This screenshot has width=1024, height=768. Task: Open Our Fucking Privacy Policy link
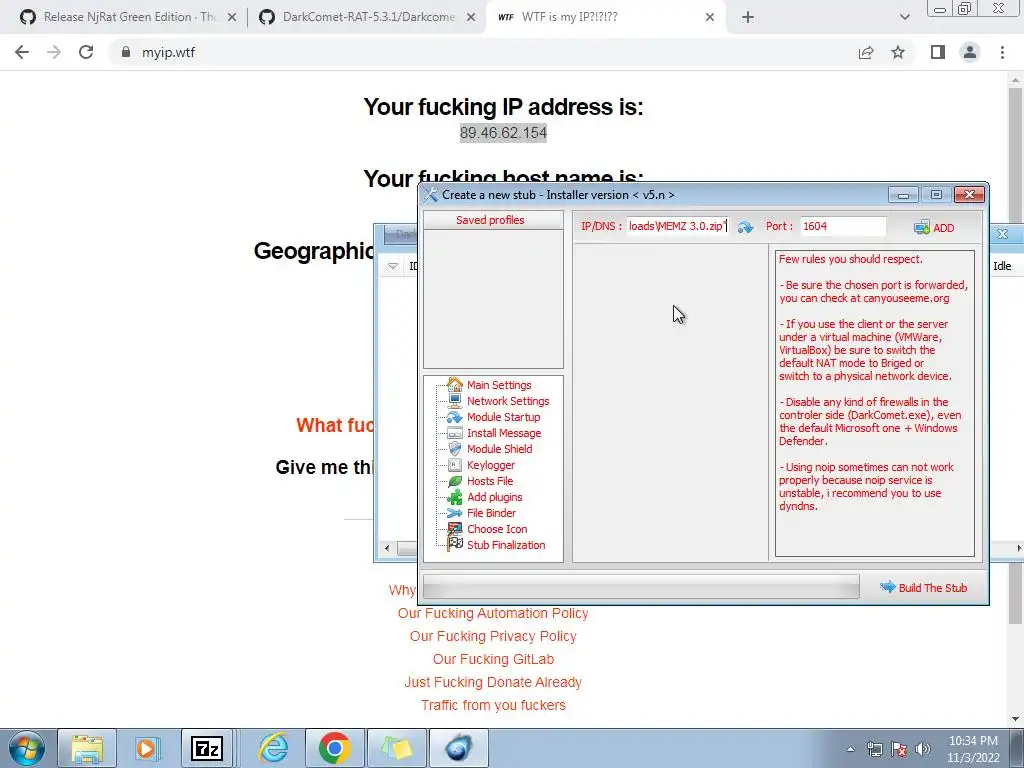coord(493,636)
